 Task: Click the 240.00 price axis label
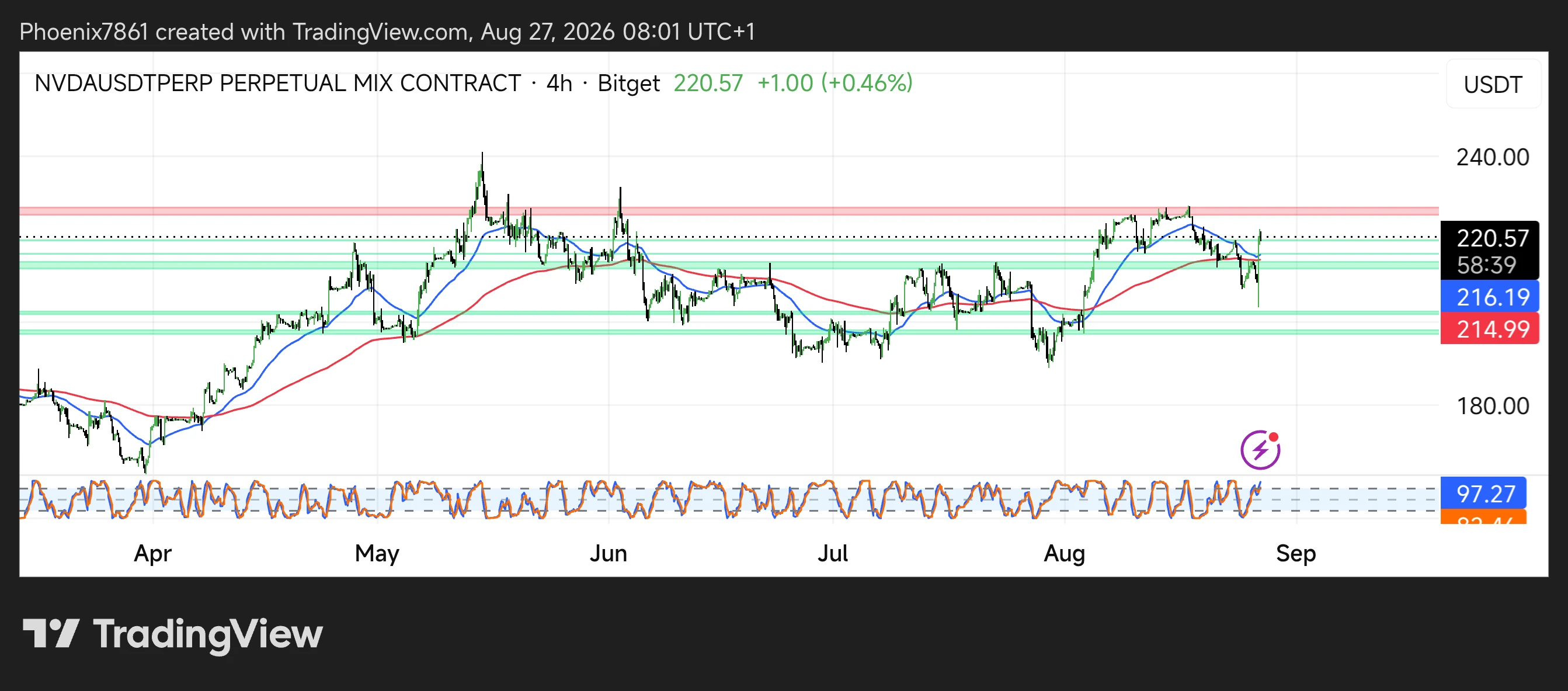pos(1493,157)
